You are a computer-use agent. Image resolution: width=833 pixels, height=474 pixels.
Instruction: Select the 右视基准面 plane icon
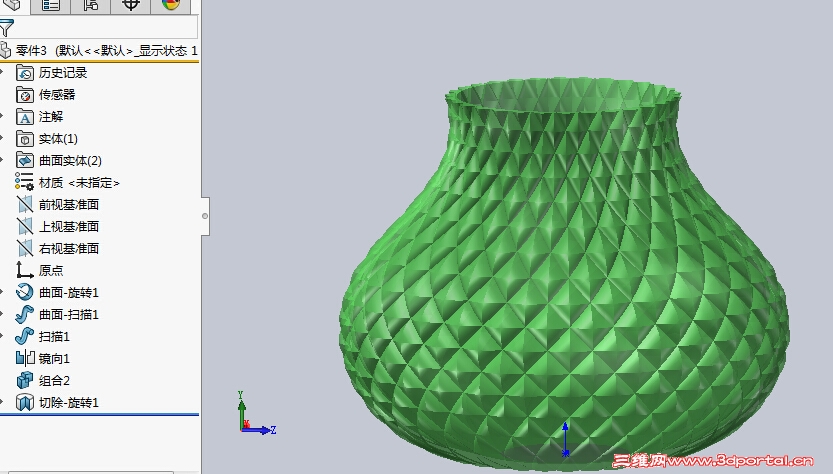25,249
